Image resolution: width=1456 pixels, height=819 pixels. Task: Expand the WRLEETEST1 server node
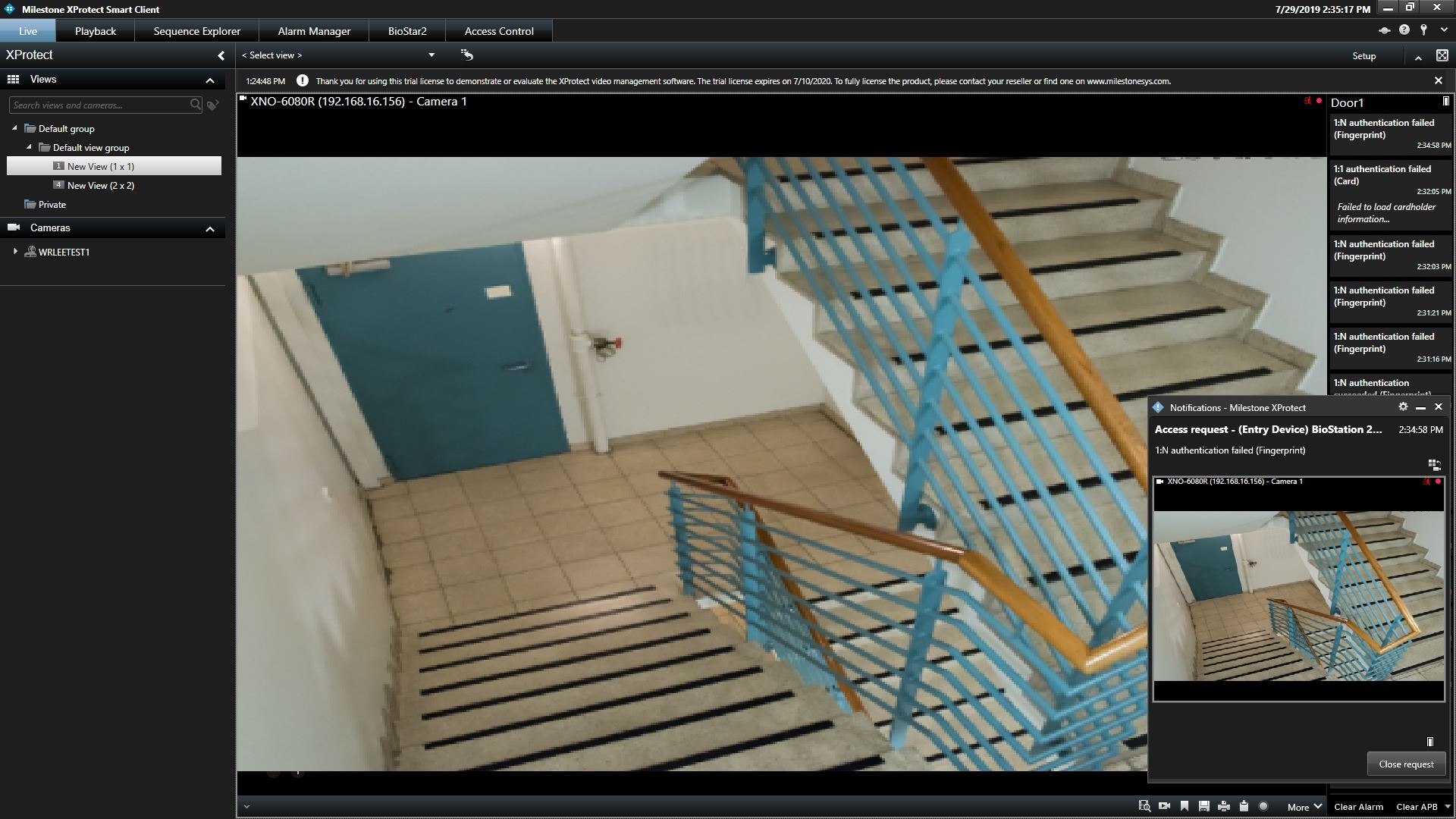[x=15, y=251]
